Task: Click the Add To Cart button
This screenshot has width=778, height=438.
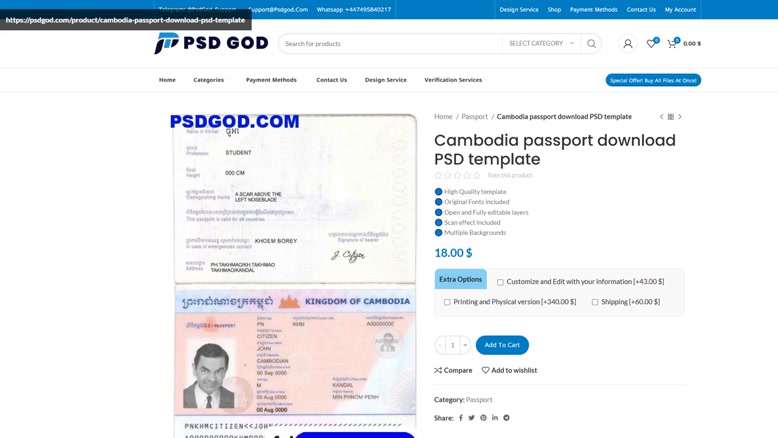Action: 502,345
